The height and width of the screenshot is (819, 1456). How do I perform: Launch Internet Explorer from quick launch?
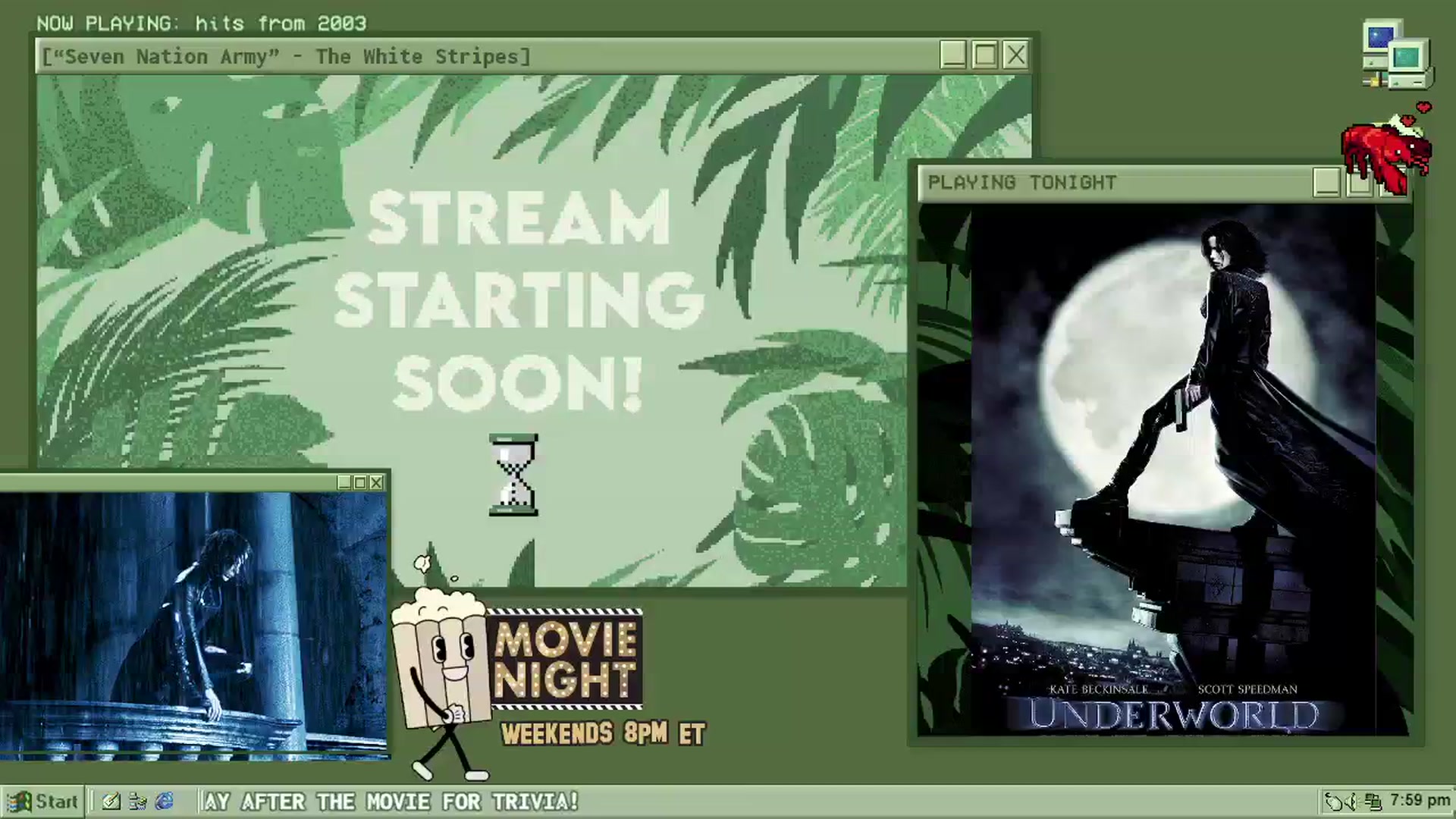(164, 802)
